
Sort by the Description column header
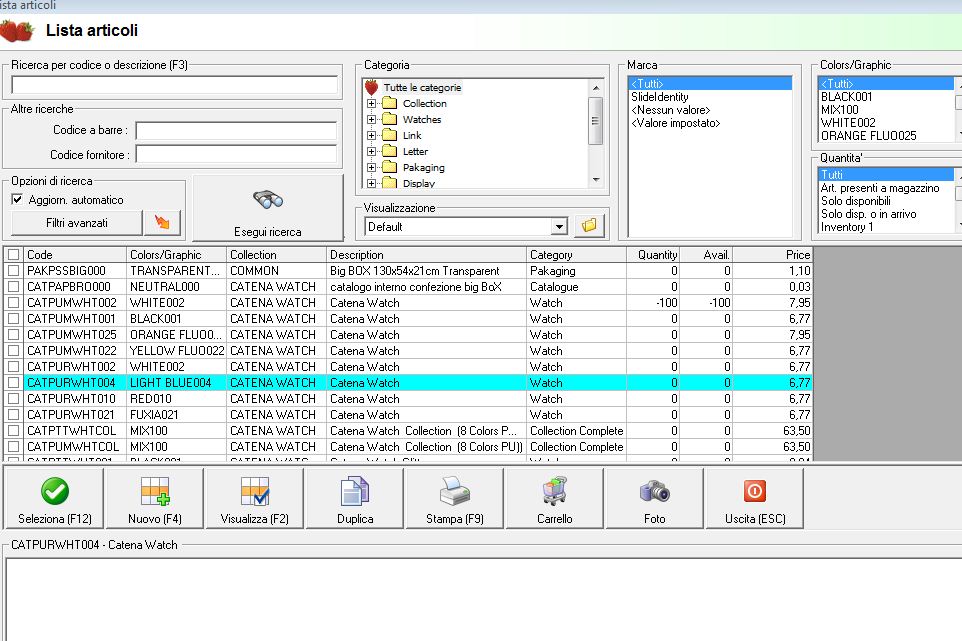tap(426, 255)
